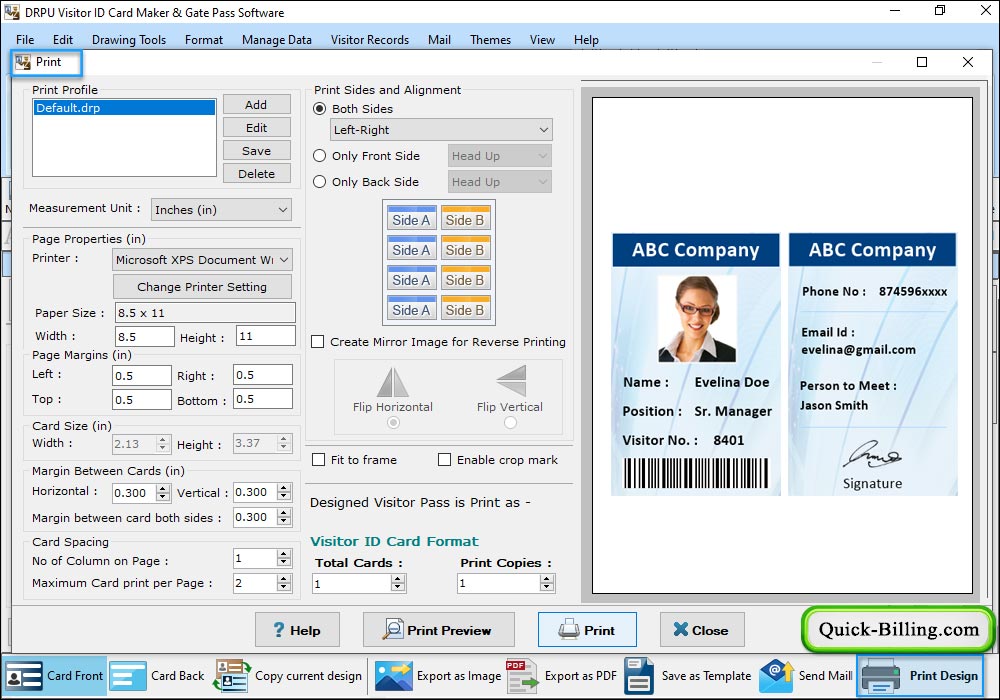This screenshot has width=1000, height=700.
Task: Increase Total Cards spinner value
Action: [398, 579]
